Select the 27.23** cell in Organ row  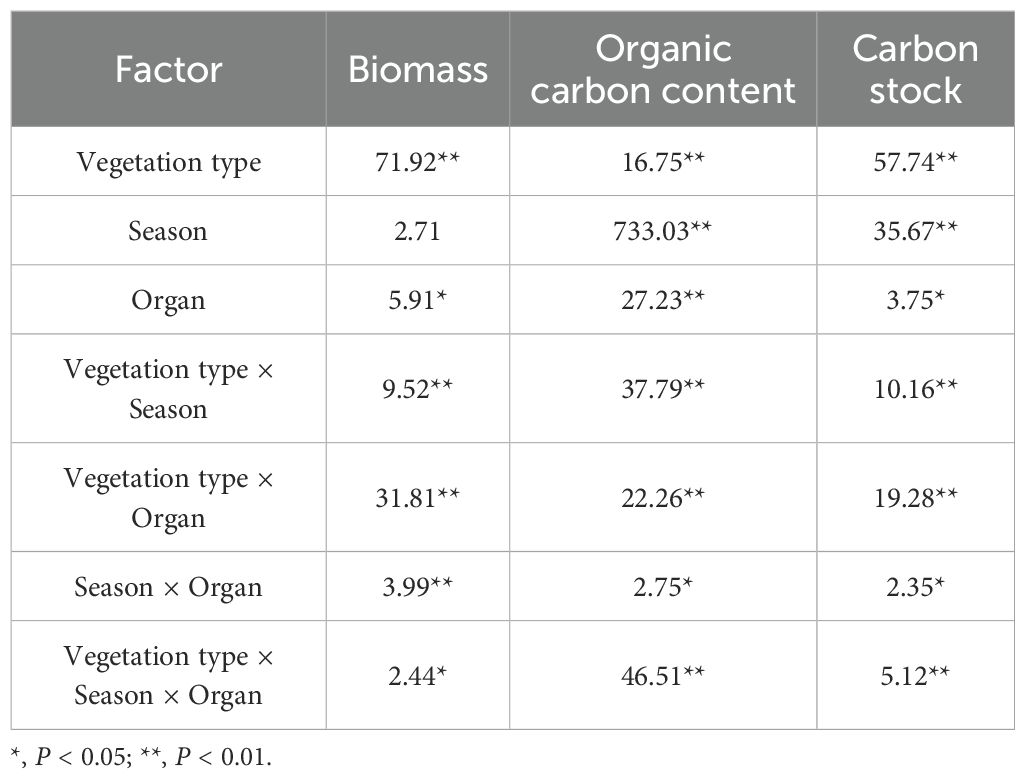click(663, 300)
